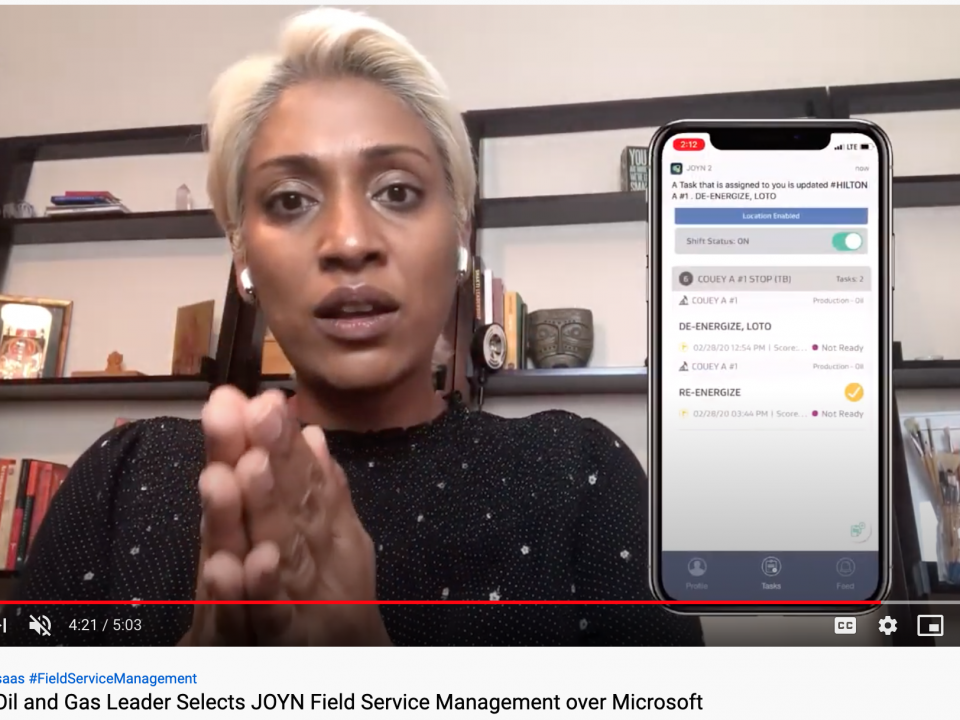Open the #FieldServiceManagement hashtag link
The height and width of the screenshot is (720, 960).
(x=113, y=678)
